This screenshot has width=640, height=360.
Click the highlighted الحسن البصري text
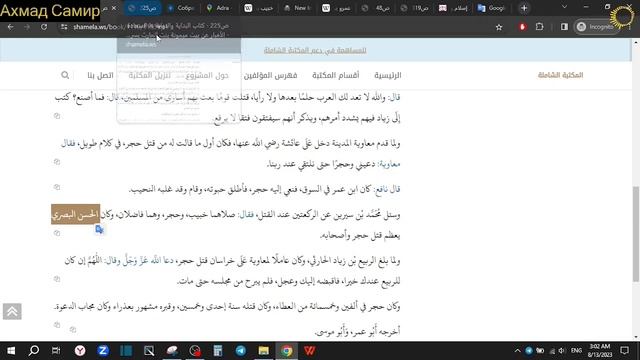click(x=76, y=214)
